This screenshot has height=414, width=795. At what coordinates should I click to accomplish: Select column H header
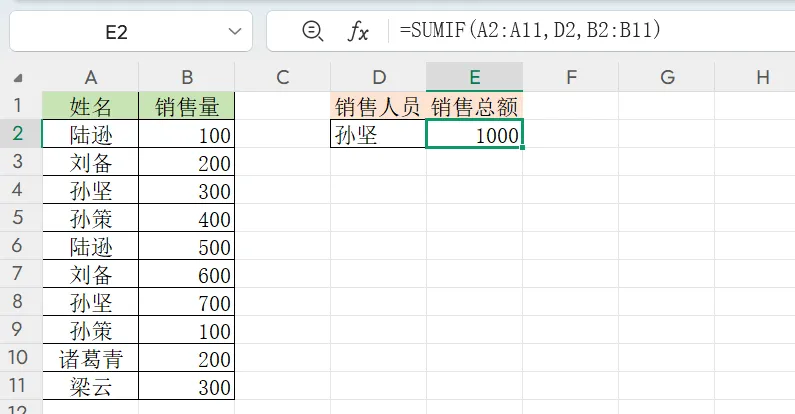coord(755,77)
